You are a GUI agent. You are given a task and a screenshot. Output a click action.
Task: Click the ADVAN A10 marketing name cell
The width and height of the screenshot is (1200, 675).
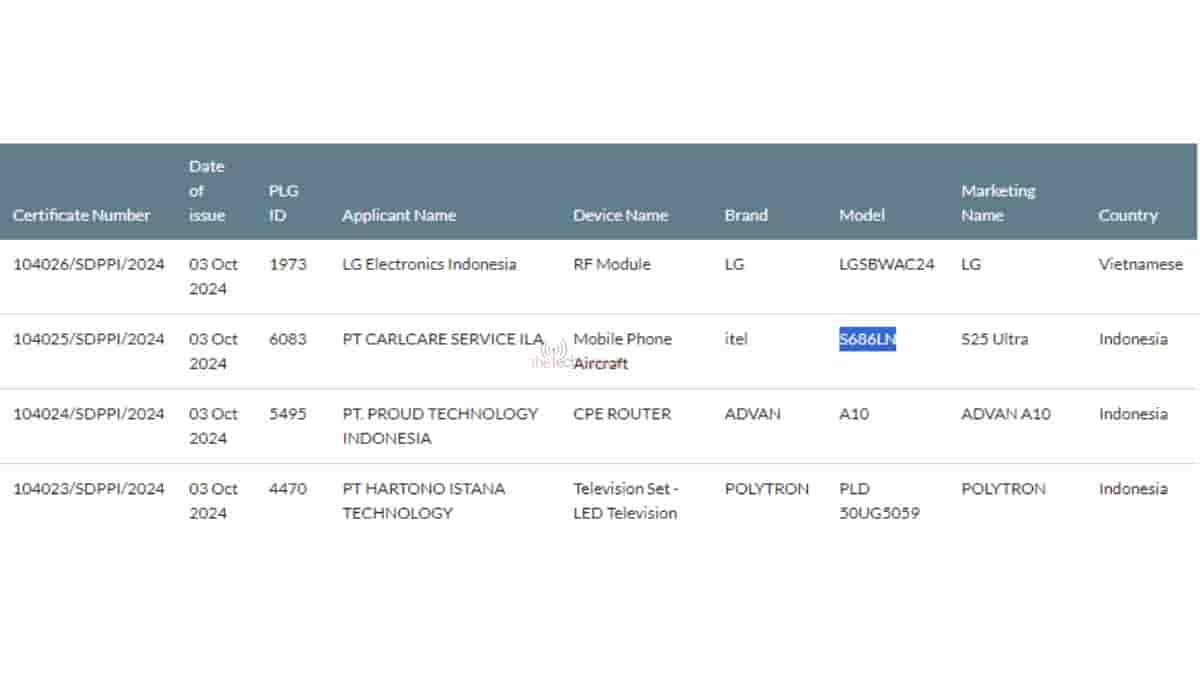[1005, 414]
